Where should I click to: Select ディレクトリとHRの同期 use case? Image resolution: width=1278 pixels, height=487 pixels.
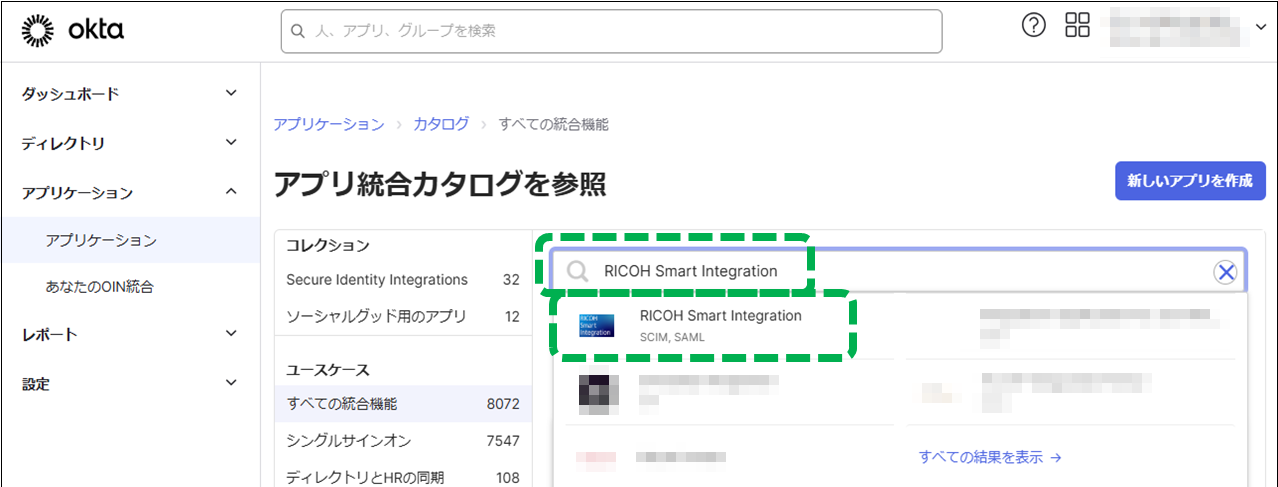tap(403, 477)
